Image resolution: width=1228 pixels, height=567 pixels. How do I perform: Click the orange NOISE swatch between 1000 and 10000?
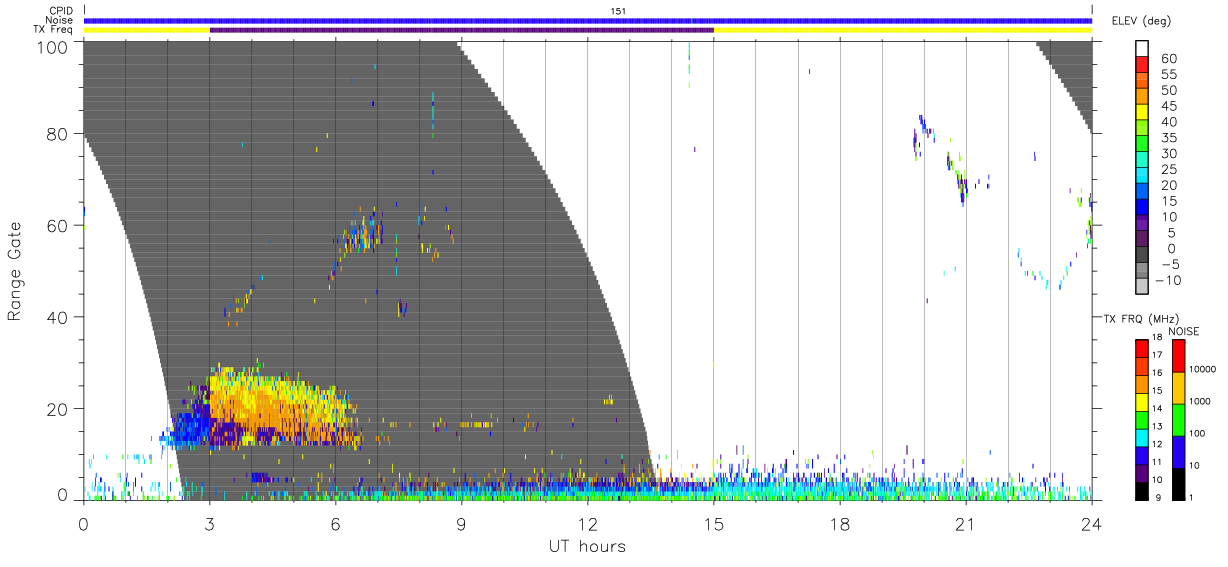pyautogui.click(x=1179, y=387)
